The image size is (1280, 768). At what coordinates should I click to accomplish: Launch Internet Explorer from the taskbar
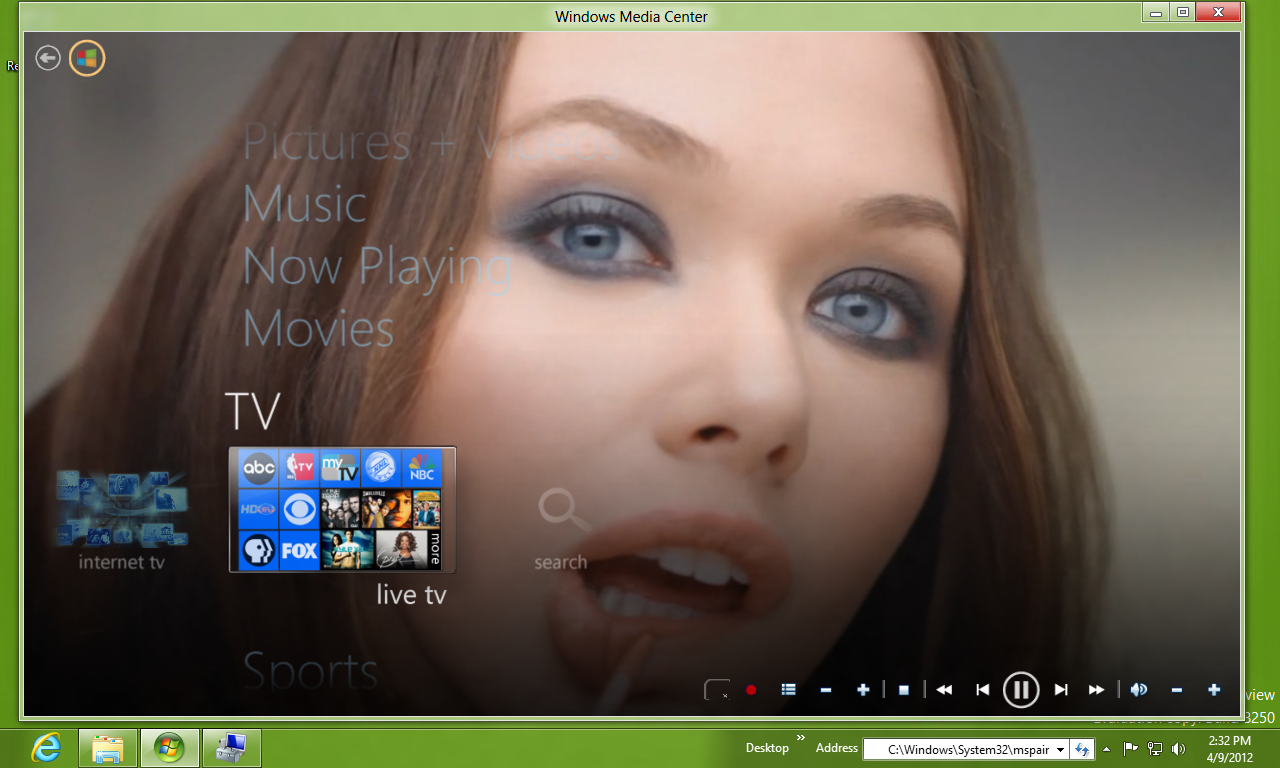[x=46, y=747]
